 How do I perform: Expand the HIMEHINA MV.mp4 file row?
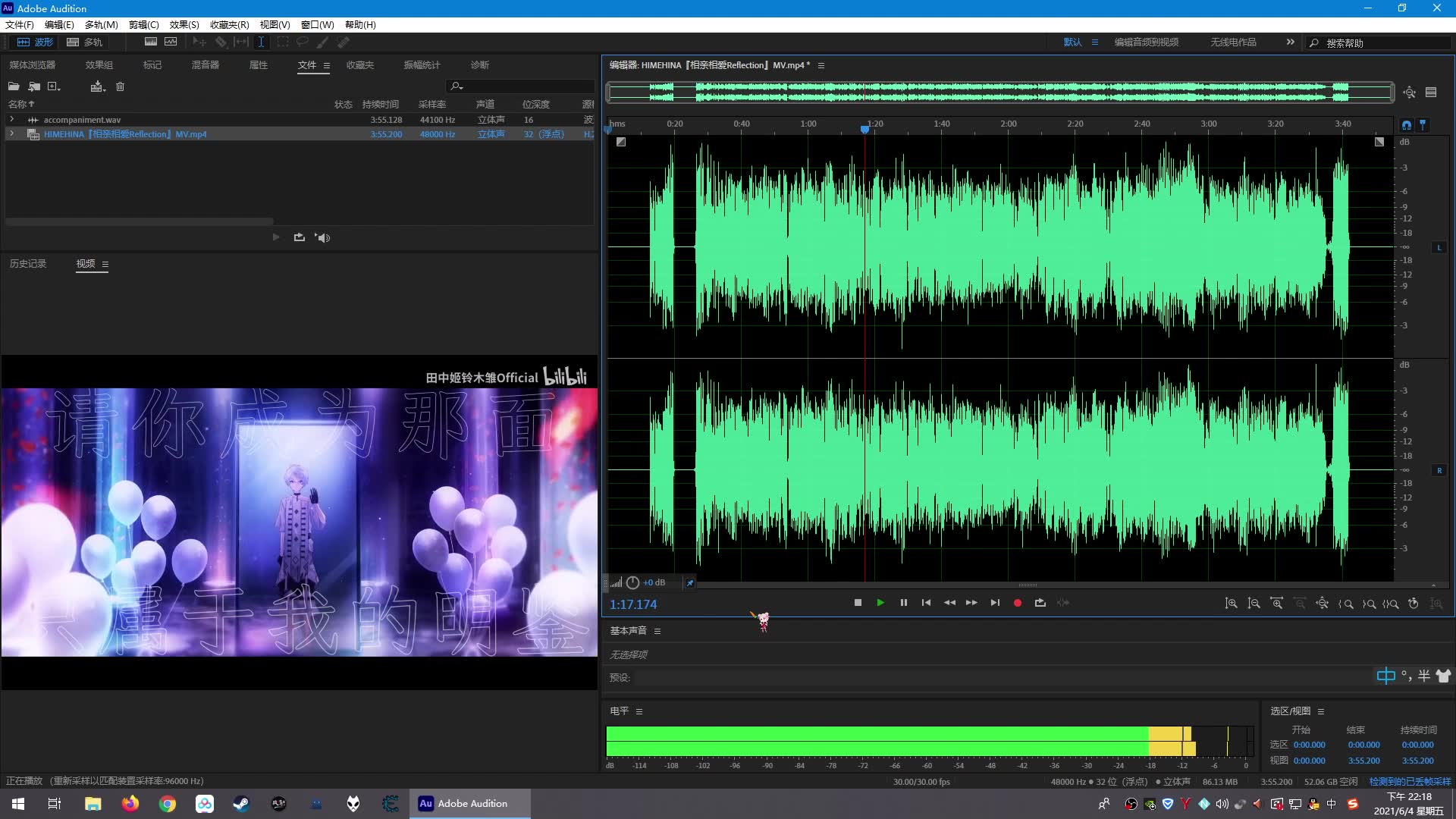tap(11, 134)
